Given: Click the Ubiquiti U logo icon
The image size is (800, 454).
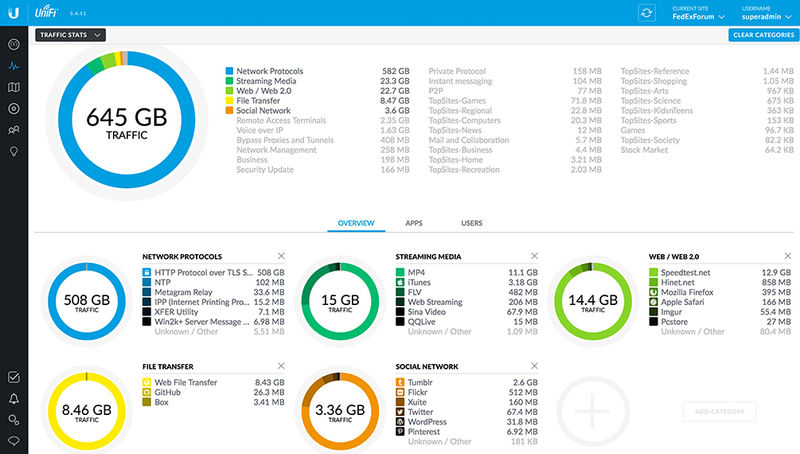Looking at the screenshot, I should coord(14,13).
